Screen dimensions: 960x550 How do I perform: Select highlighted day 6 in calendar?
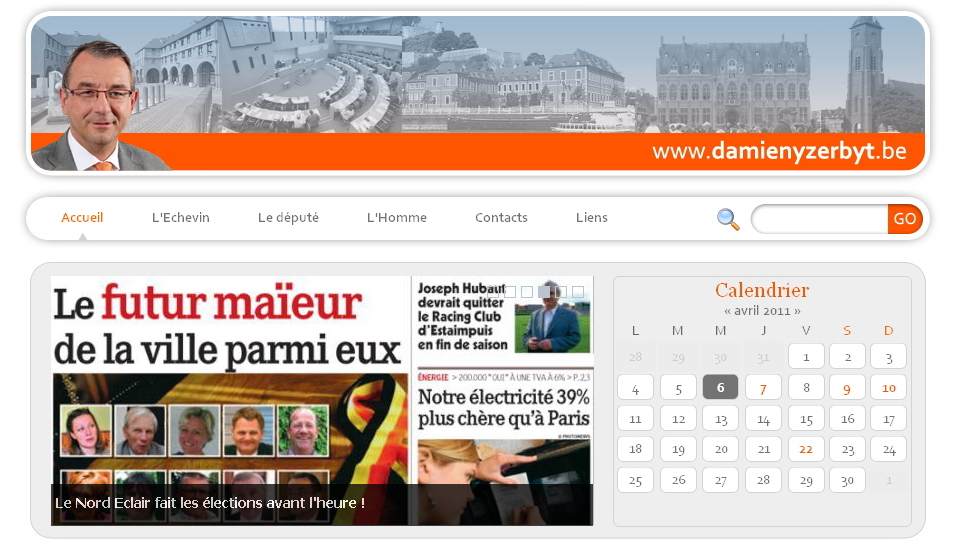pyautogui.click(x=720, y=388)
